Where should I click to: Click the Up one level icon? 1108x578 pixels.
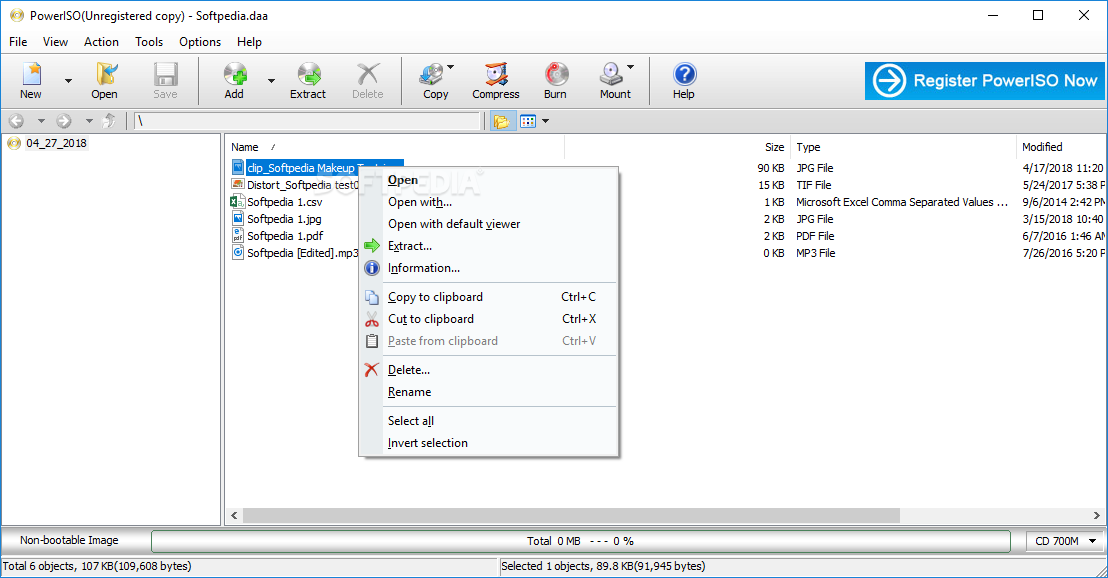point(108,121)
